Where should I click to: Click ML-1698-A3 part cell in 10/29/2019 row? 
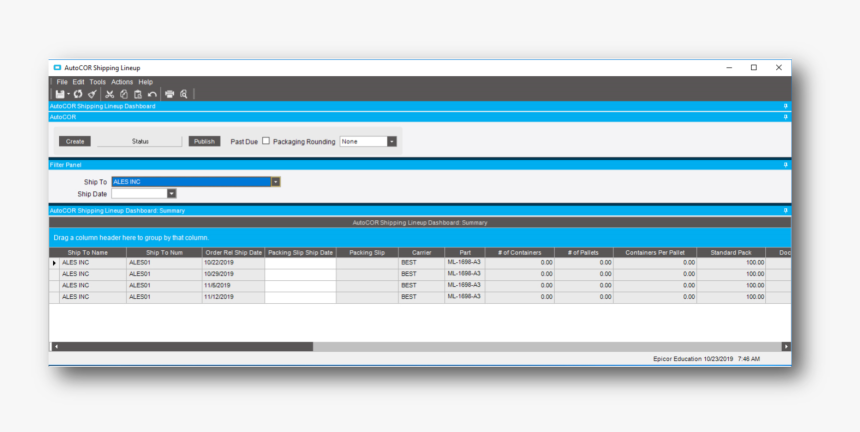pos(465,274)
